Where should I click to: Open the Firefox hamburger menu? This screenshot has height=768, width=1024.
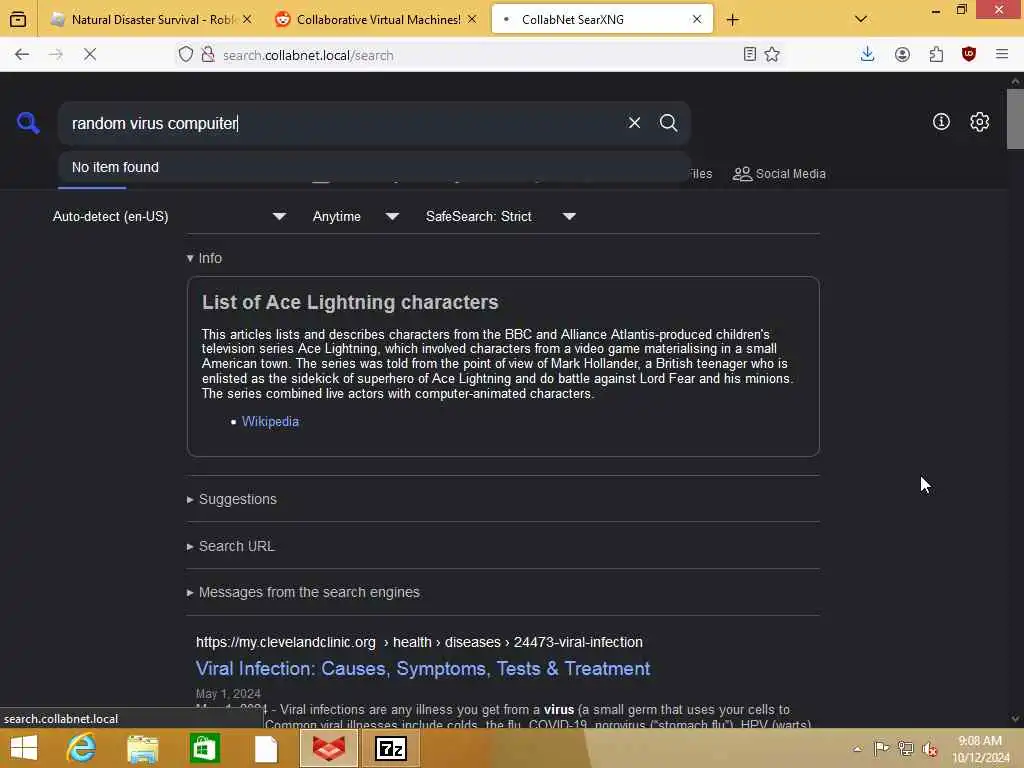point(1002,55)
